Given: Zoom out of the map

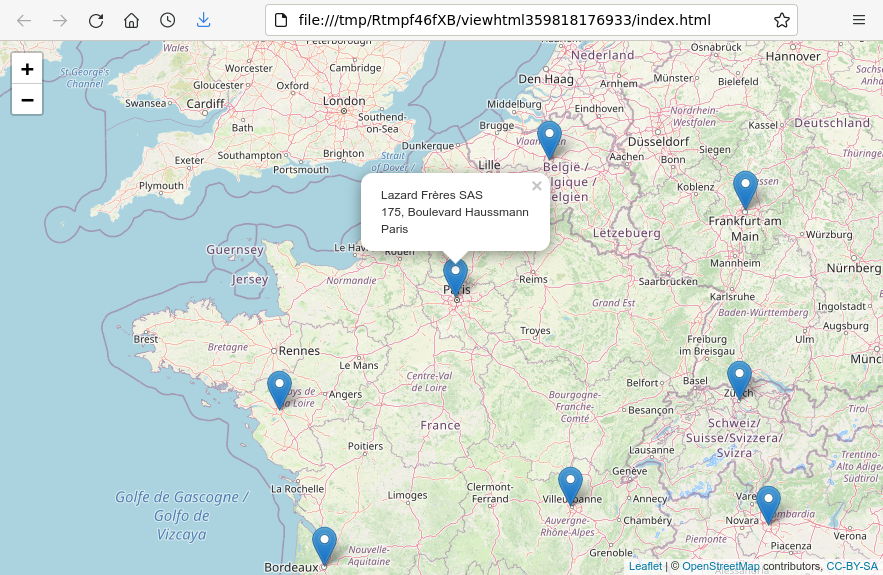Looking at the screenshot, I should tap(27, 99).
